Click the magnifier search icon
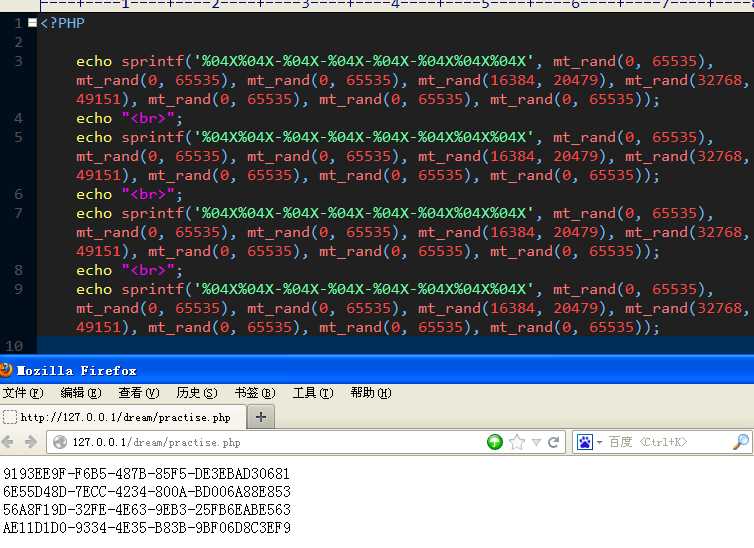Image resolution: width=754 pixels, height=548 pixels. 741,442
